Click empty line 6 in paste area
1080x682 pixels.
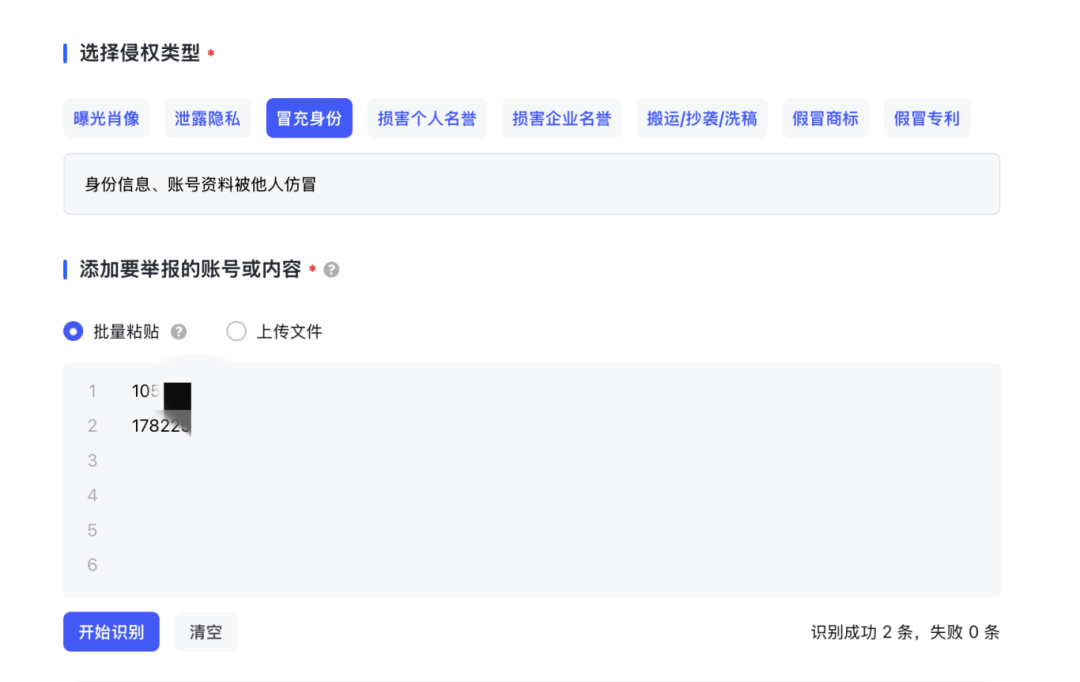point(400,565)
